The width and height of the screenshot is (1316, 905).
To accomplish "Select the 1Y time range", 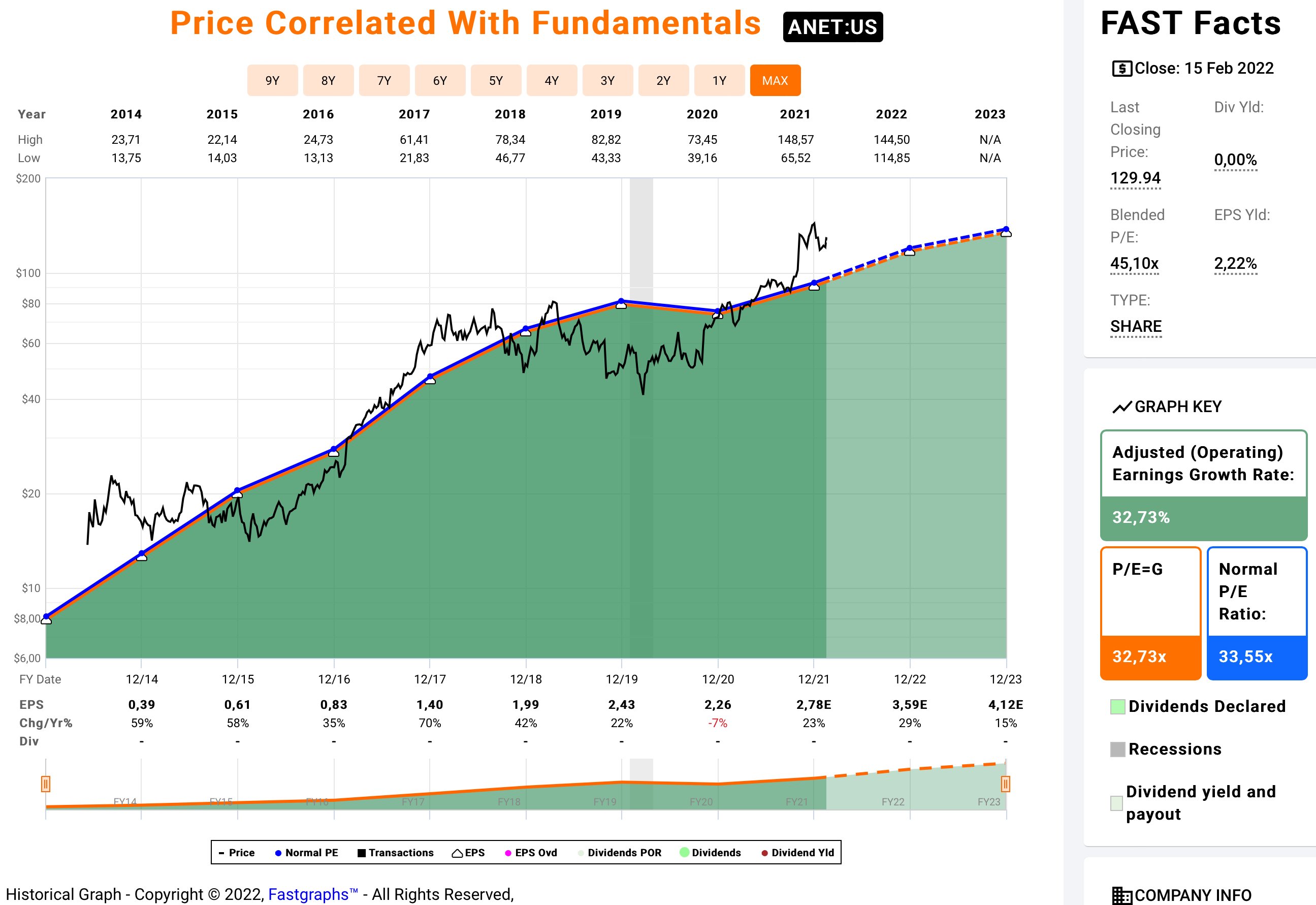I will (x=719, y=80).
